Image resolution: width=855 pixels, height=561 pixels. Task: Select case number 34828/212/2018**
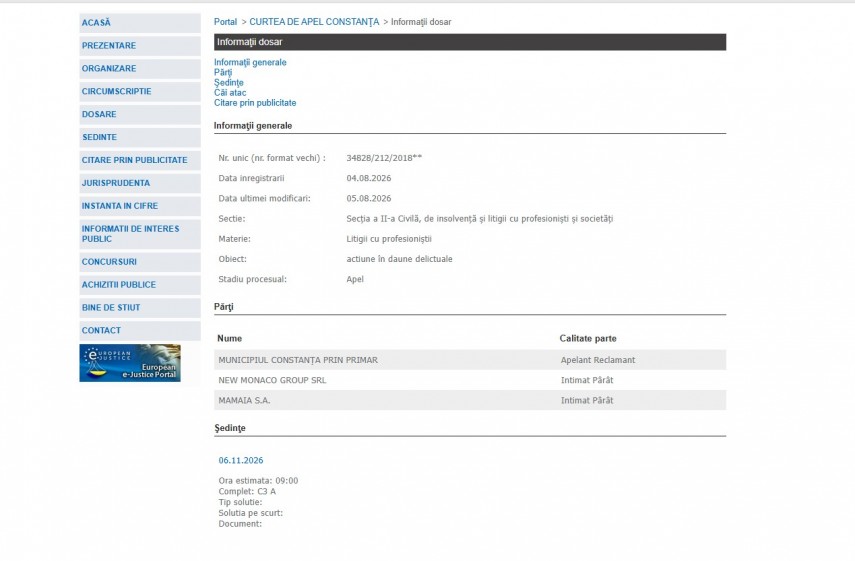click(x=384, y=158)
